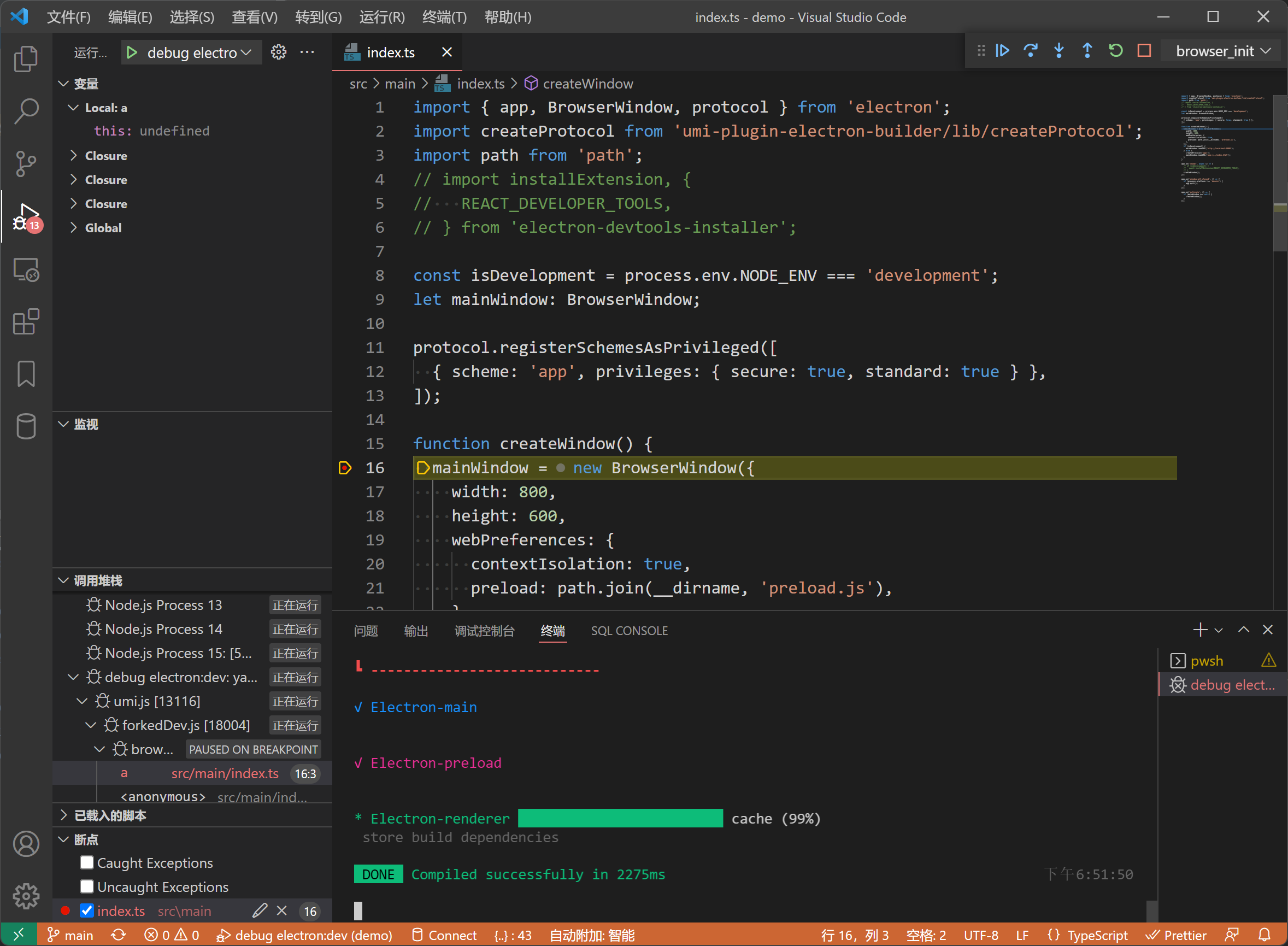Click Step Into in debug toolbar
Screen dimensions: 1288x946
coord(1058,50)
